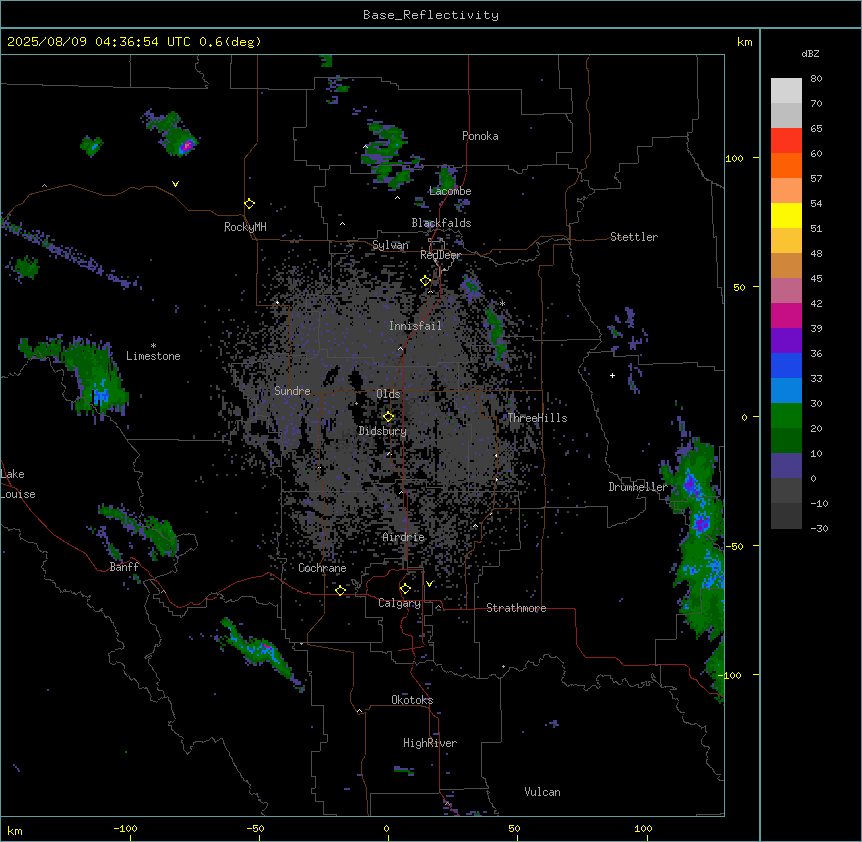Click the Sundre town label

(x=292, y=391)
